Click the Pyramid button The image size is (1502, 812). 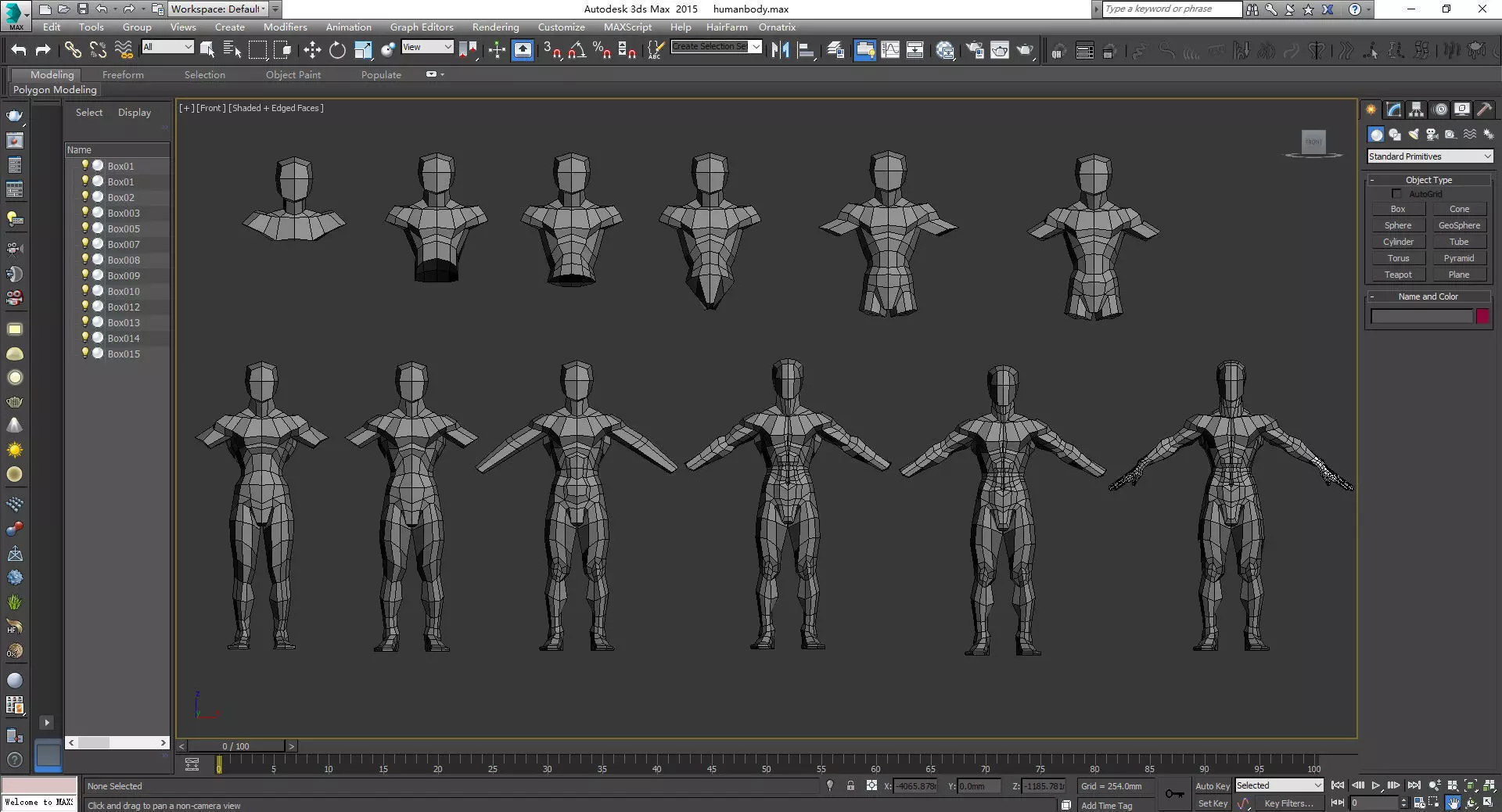pyautogui.click(x=1459, y=258)
